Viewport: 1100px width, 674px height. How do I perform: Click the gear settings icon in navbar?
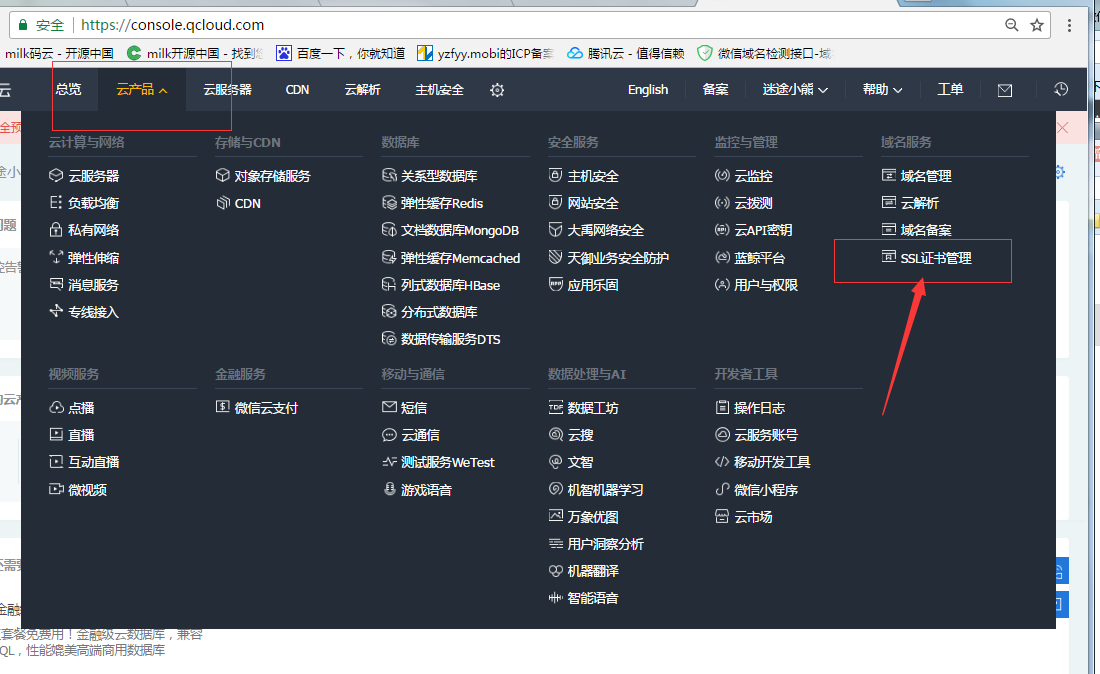tap(497, 90)
